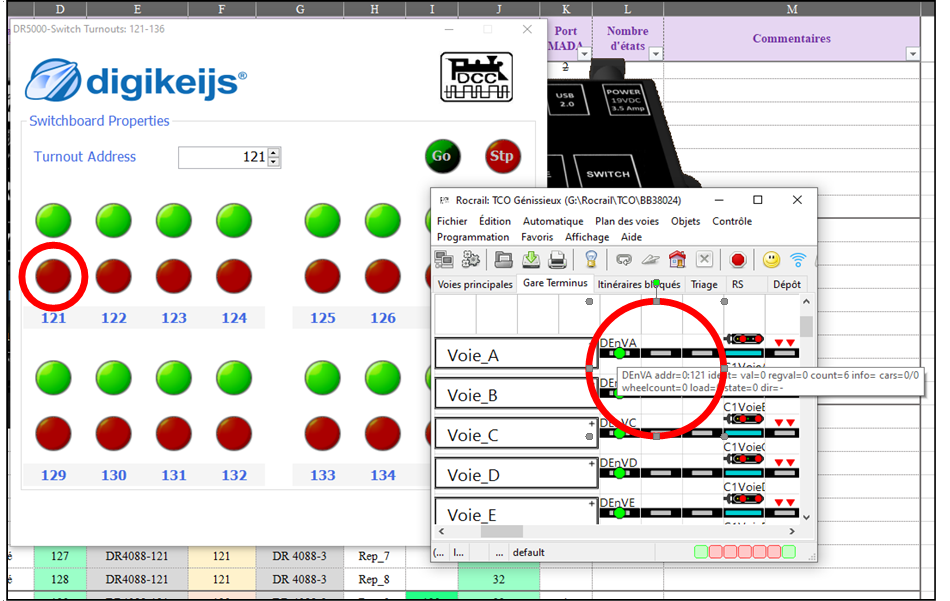Image resolution: width=950 pixels, height=601 pixels.
Task: Click the boxed X icon in Rocrail toolbar
Action: click(704, 260)
